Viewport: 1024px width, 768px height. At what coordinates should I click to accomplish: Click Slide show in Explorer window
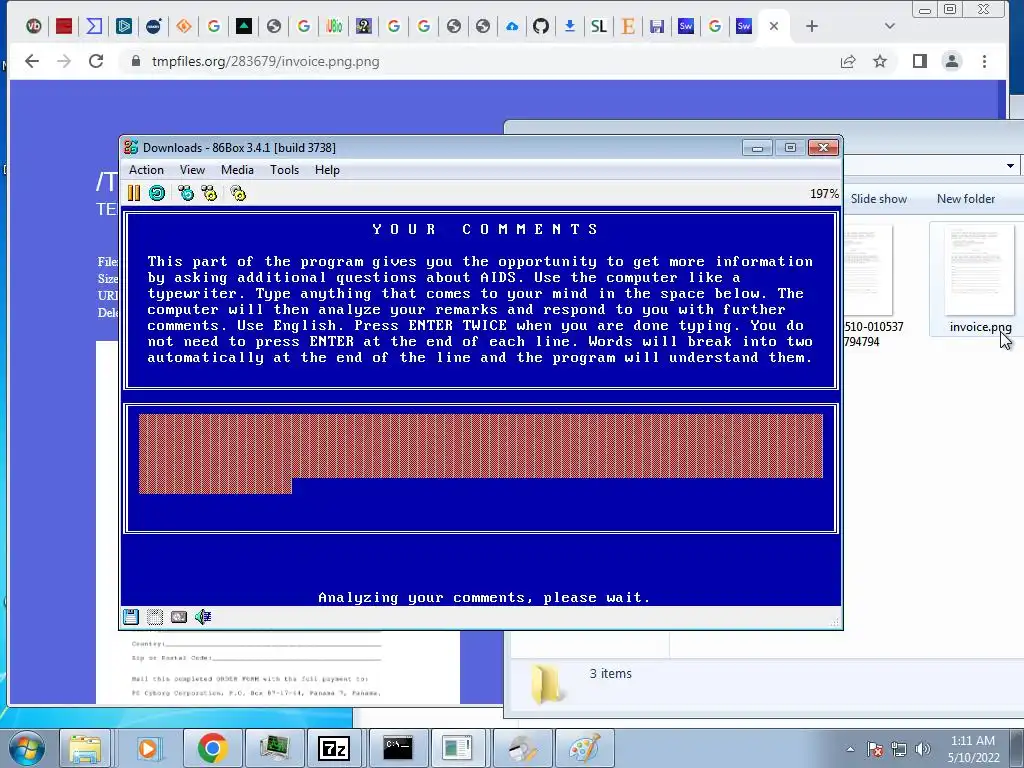(878, 199)
